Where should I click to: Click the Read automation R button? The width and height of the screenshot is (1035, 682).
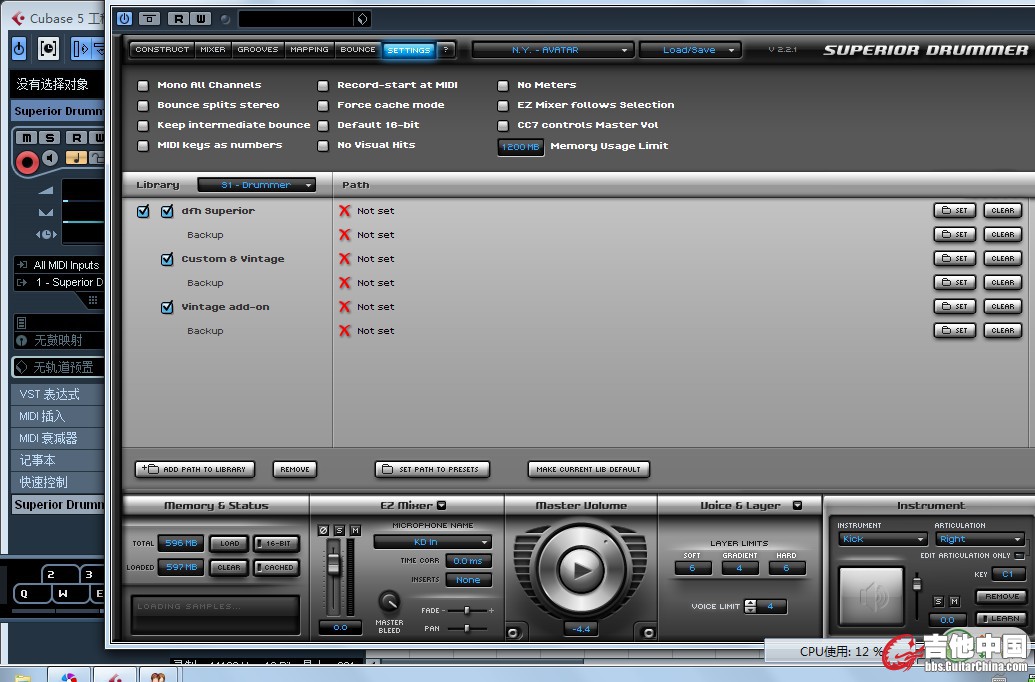[x=177, y=19]
